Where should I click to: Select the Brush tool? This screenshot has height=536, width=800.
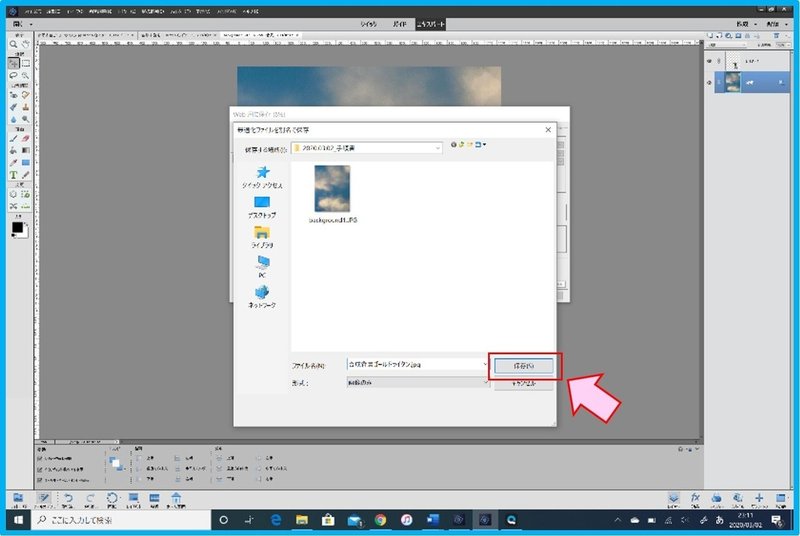(x=14, y=138)
